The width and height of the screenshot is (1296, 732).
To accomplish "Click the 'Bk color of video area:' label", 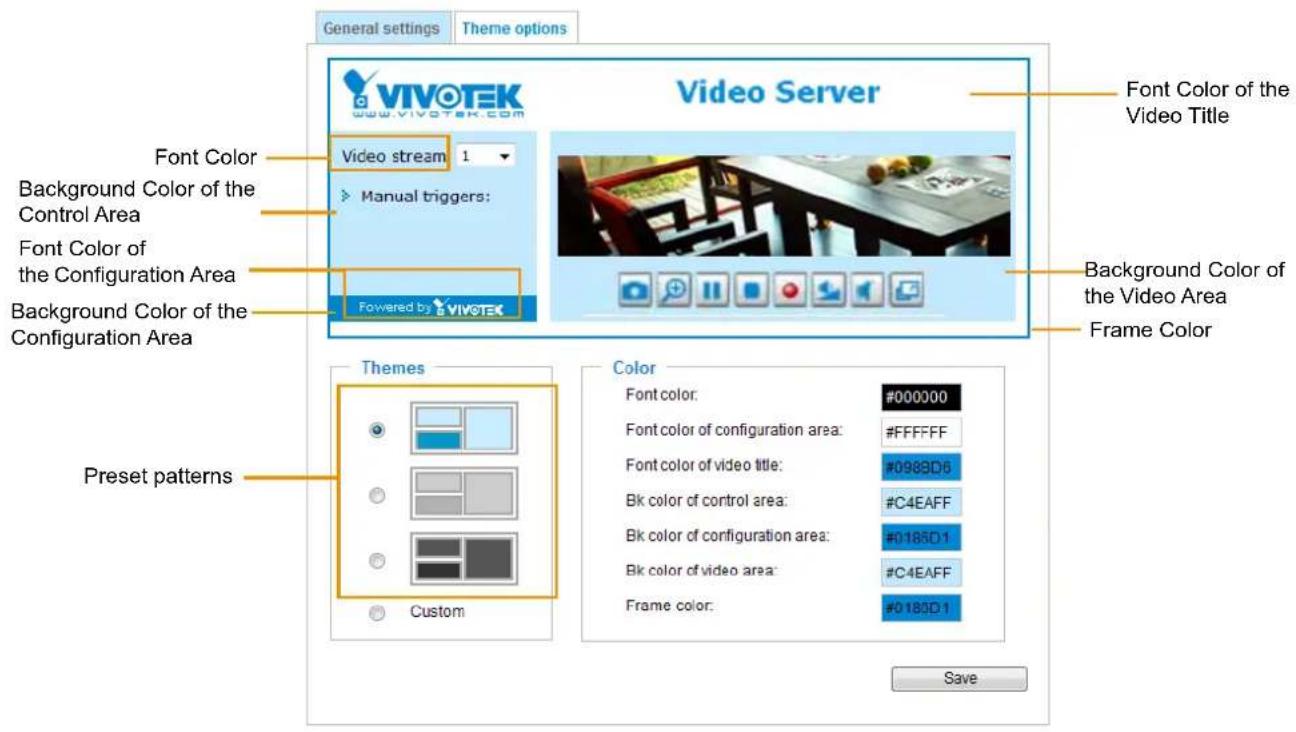I will [701, 570].
